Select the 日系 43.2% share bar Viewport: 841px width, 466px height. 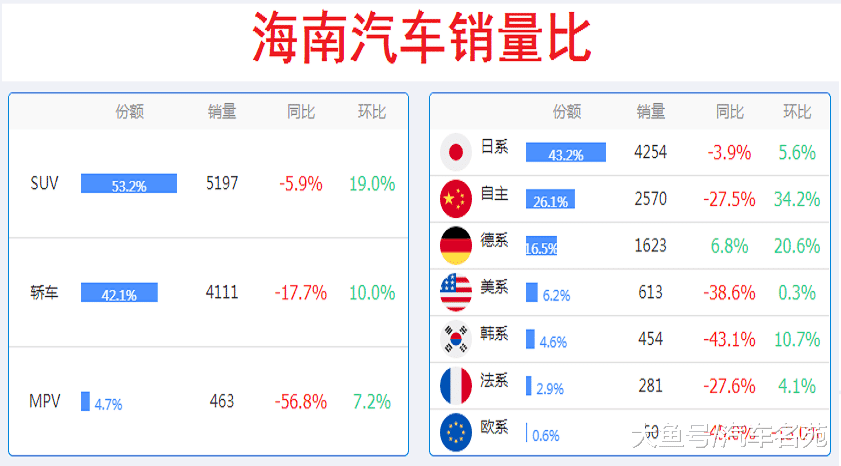566,152
